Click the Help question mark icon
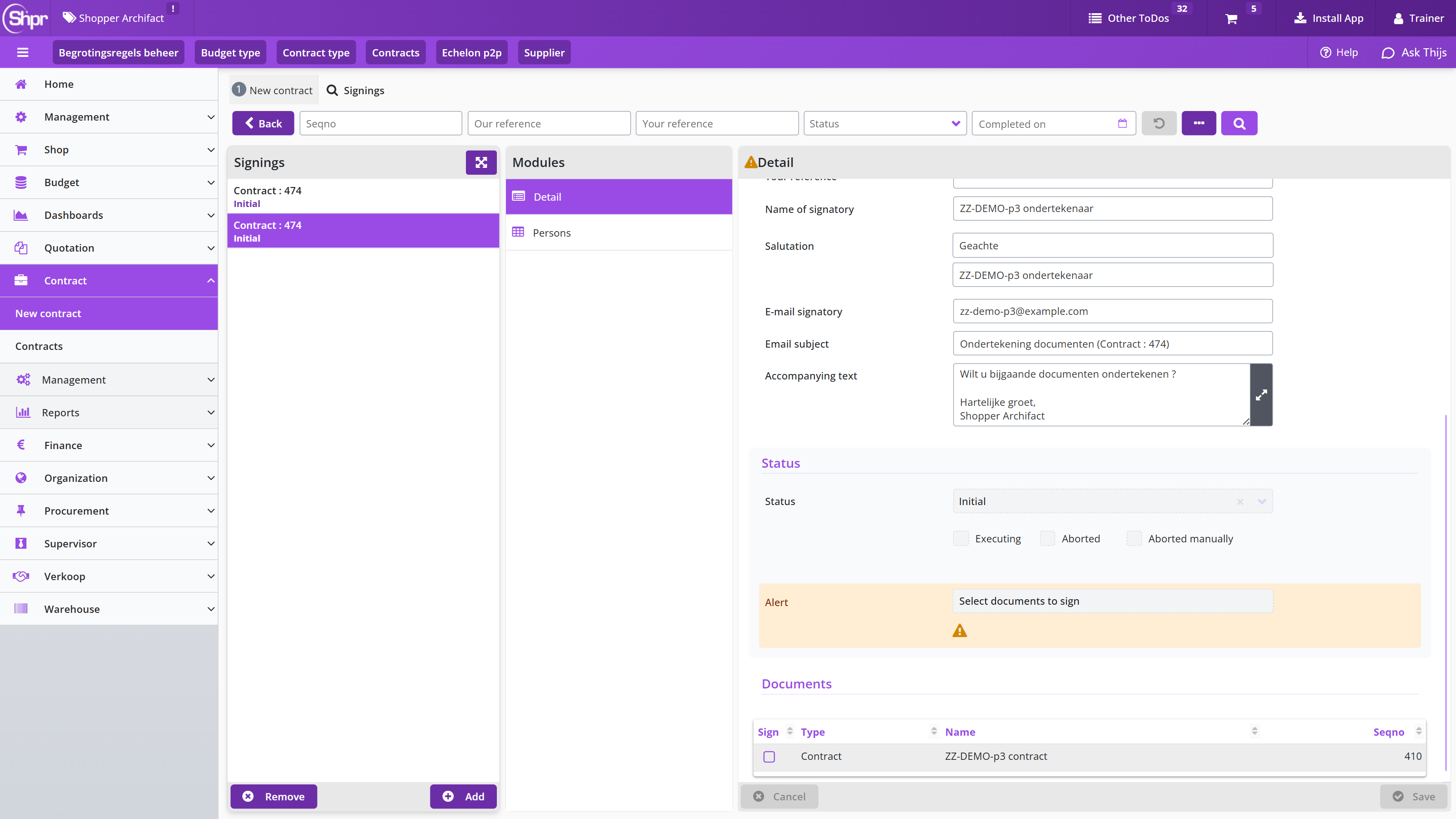This screenshot has height=819, width=1456. click(1325, 53)
